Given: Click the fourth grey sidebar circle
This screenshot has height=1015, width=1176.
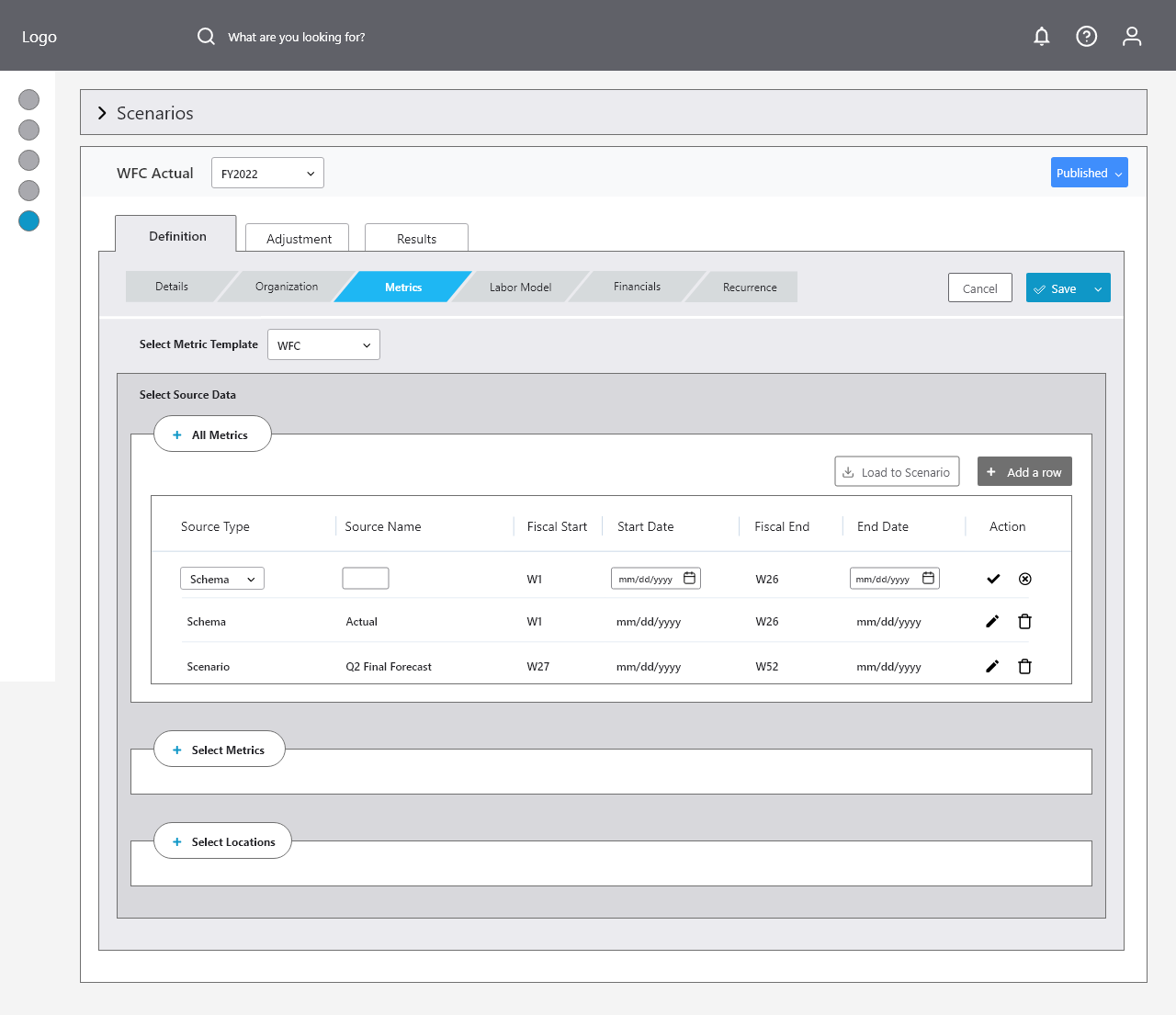Looking at the screenshot, I should [x=29, y=190].
